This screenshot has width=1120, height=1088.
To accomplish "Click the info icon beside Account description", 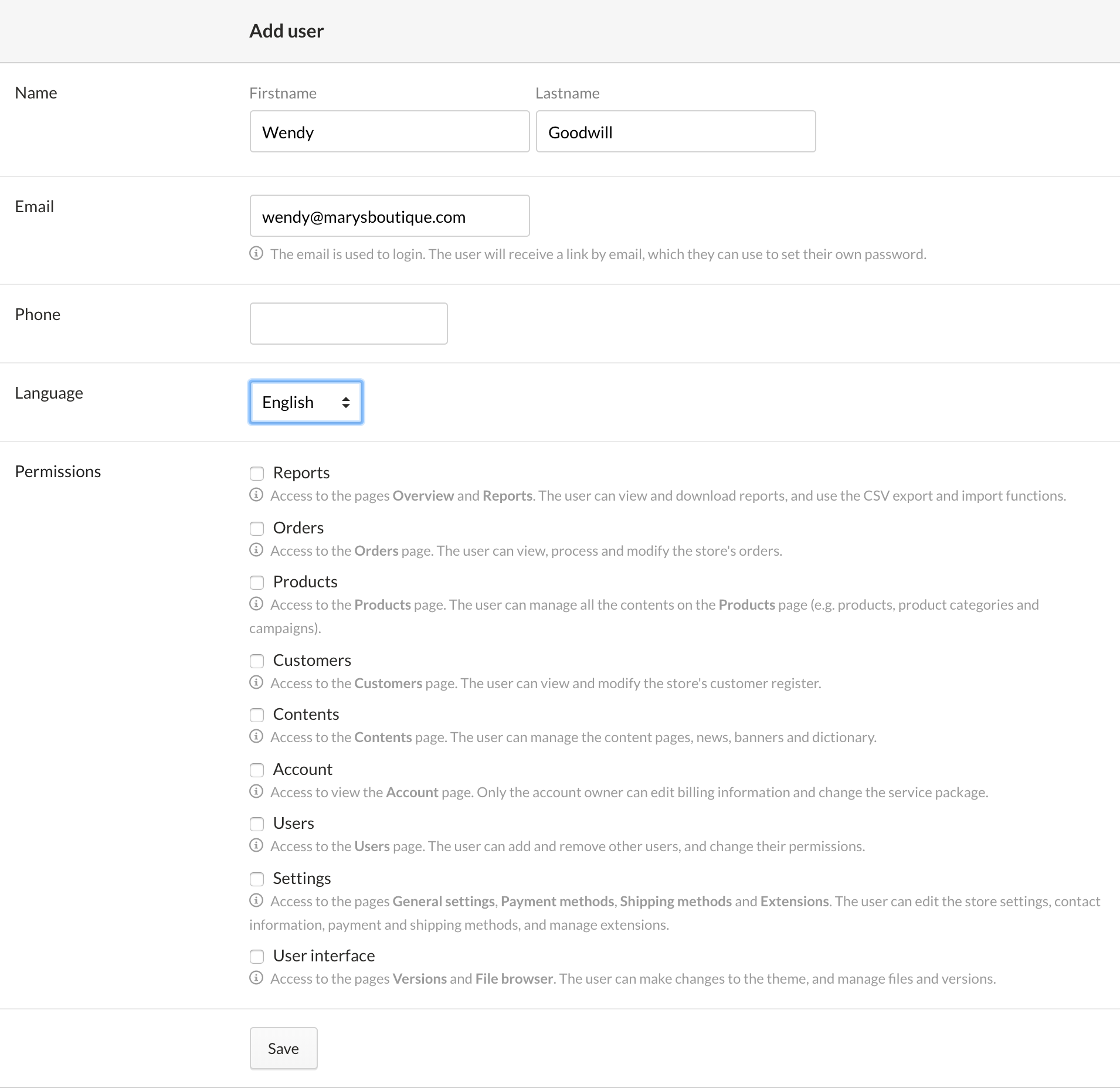I will point(256,791).
